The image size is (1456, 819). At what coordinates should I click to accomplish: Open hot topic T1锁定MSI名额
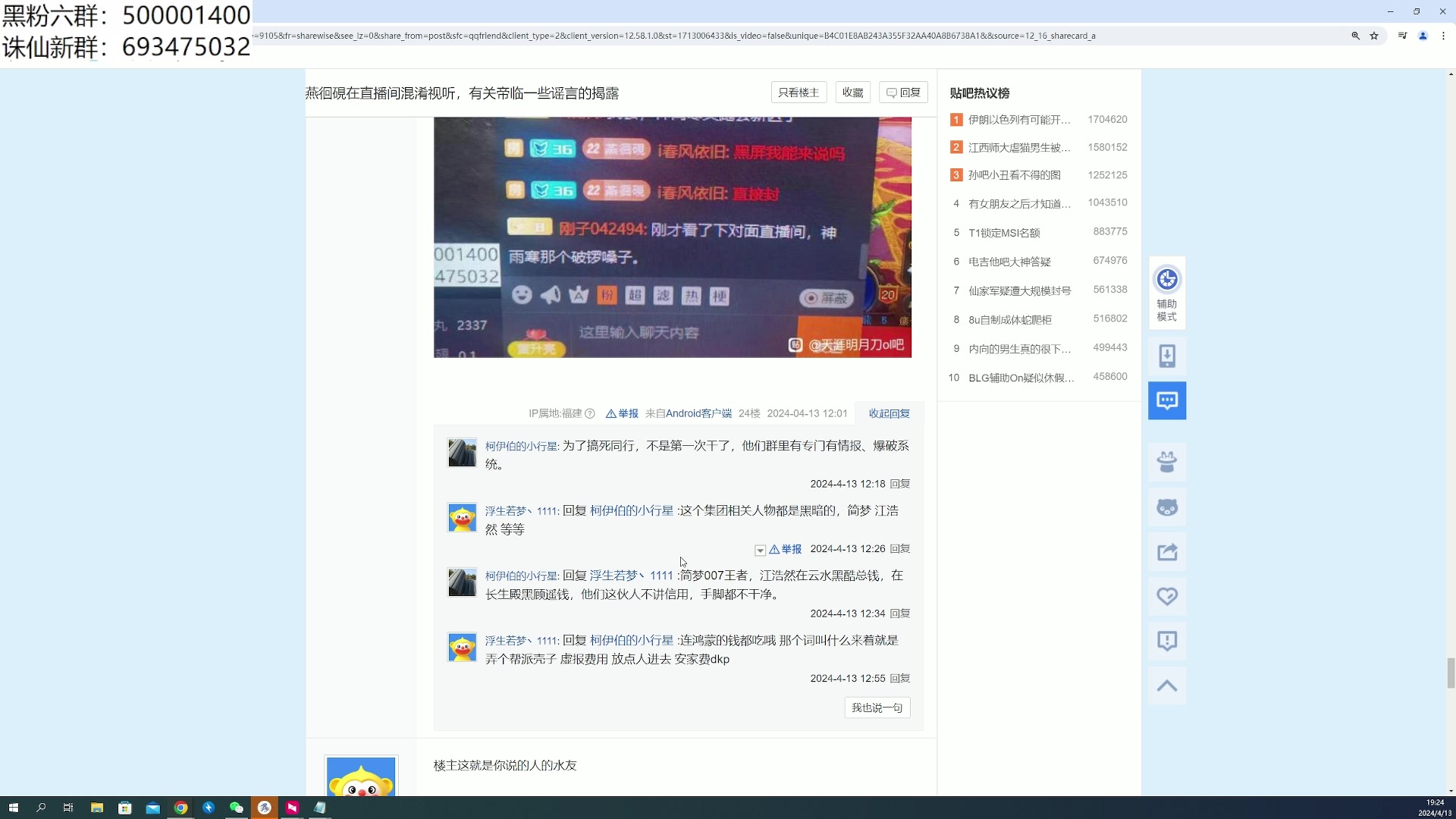click(x=1004, y=233)
